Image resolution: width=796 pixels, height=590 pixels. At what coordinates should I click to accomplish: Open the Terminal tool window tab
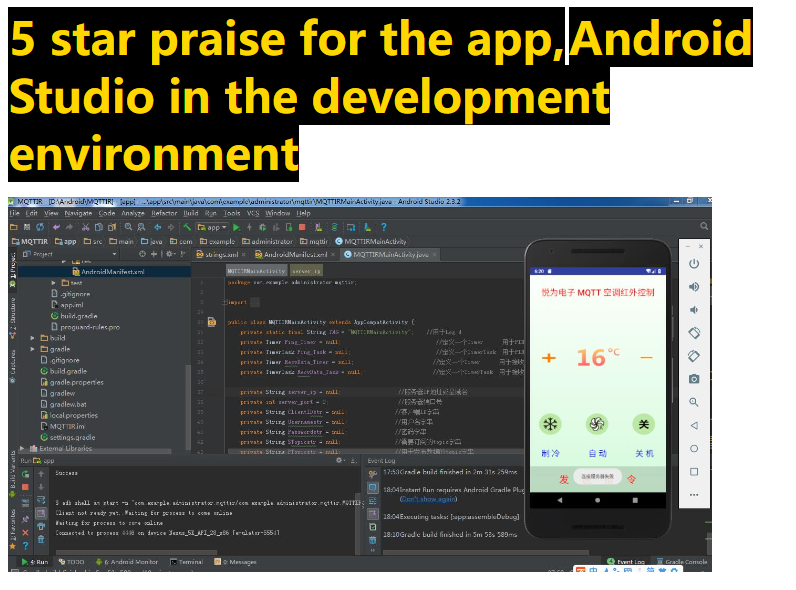[187, 562]
